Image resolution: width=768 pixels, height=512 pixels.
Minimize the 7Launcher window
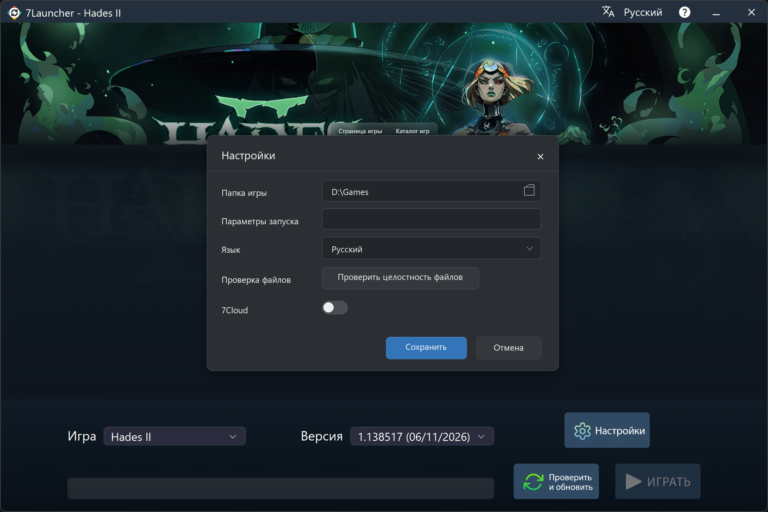716,13
